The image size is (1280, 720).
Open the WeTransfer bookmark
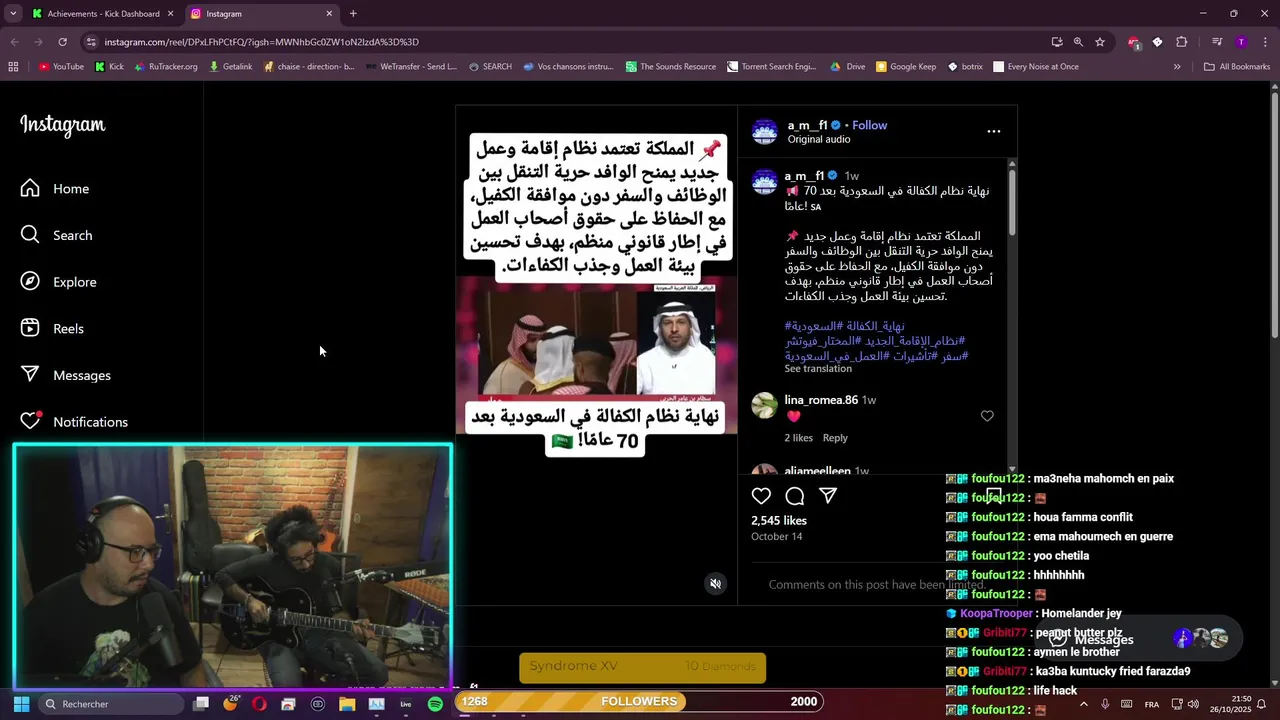click(x=411, y=67)
